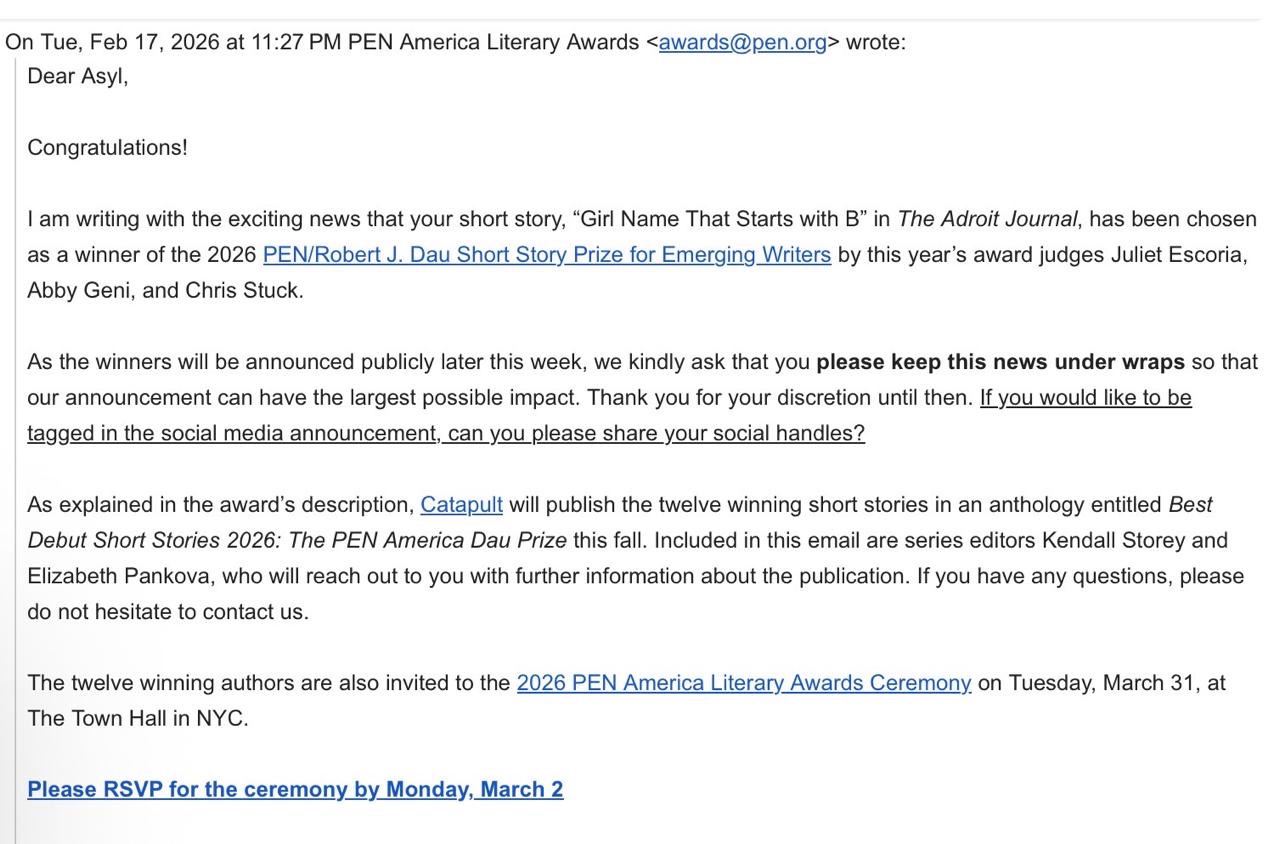Open the Catapult publisher link
1280x844 pixels.
click(461, 505)
